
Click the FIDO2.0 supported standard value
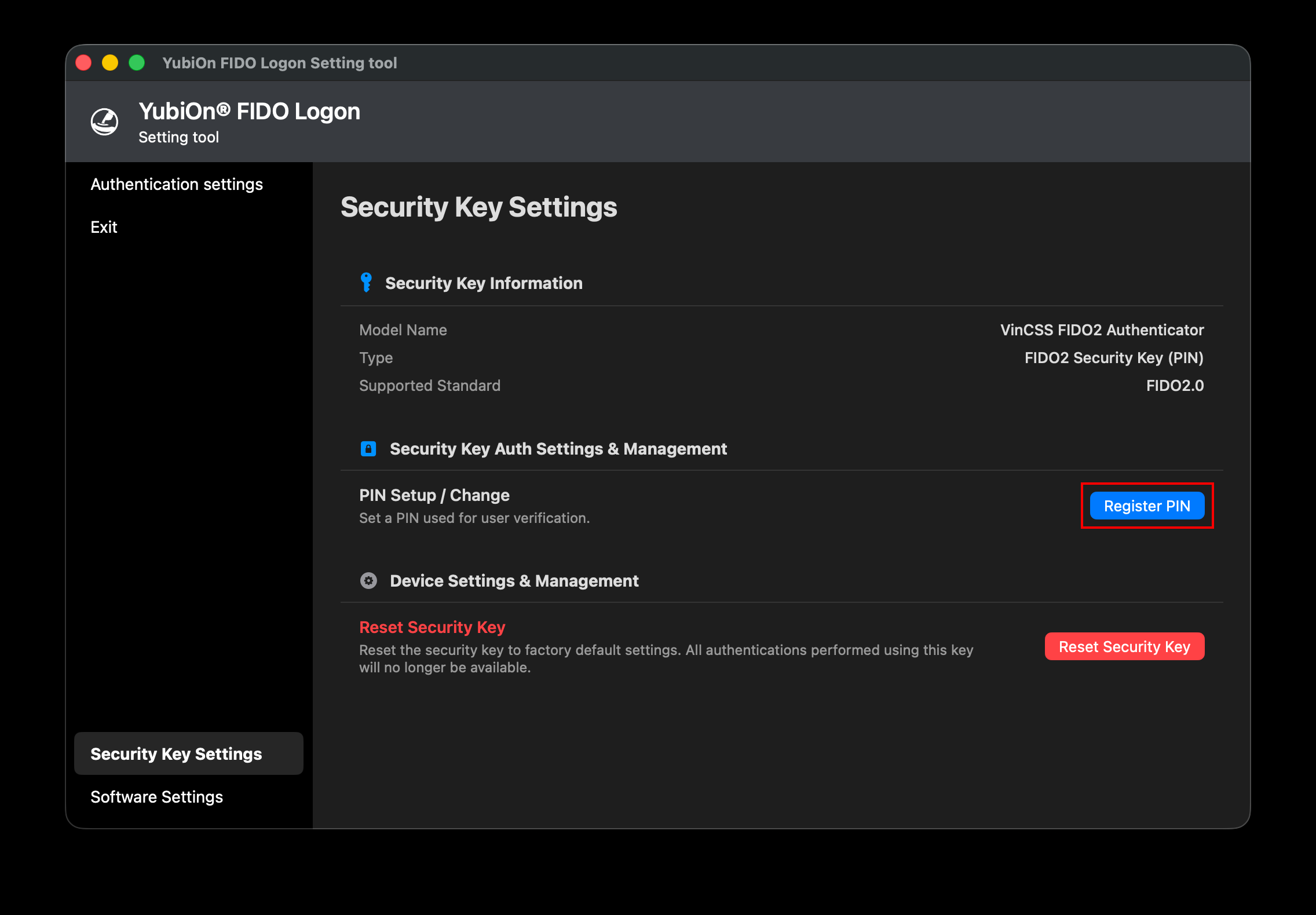[1175, 386]
